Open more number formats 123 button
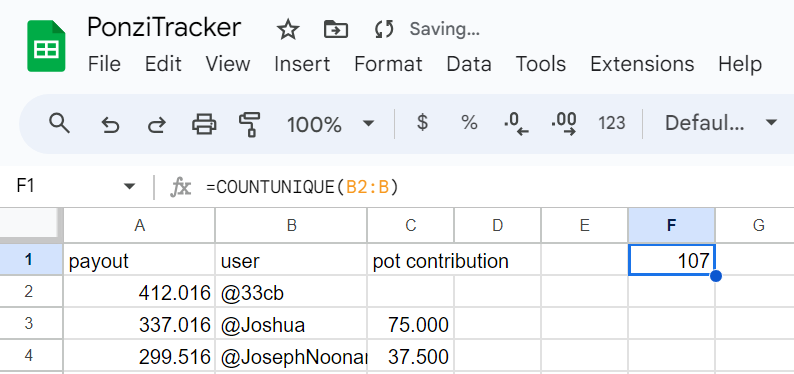The width and height of the screenshot is (794, 374). pos(611,123)
